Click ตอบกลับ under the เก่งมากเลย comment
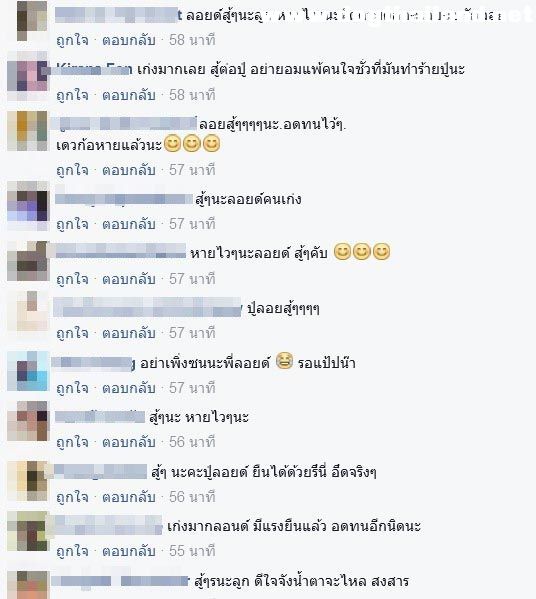This screenshot has width=536, height=599. (129, 95)
